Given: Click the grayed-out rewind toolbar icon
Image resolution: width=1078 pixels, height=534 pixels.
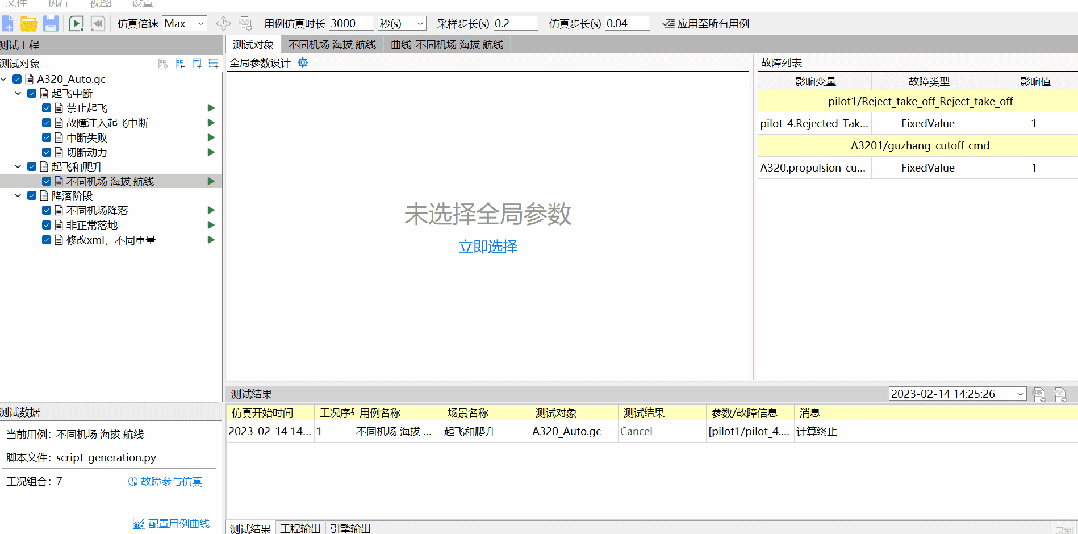Looking at the screenshot, I should click(98, 23).
